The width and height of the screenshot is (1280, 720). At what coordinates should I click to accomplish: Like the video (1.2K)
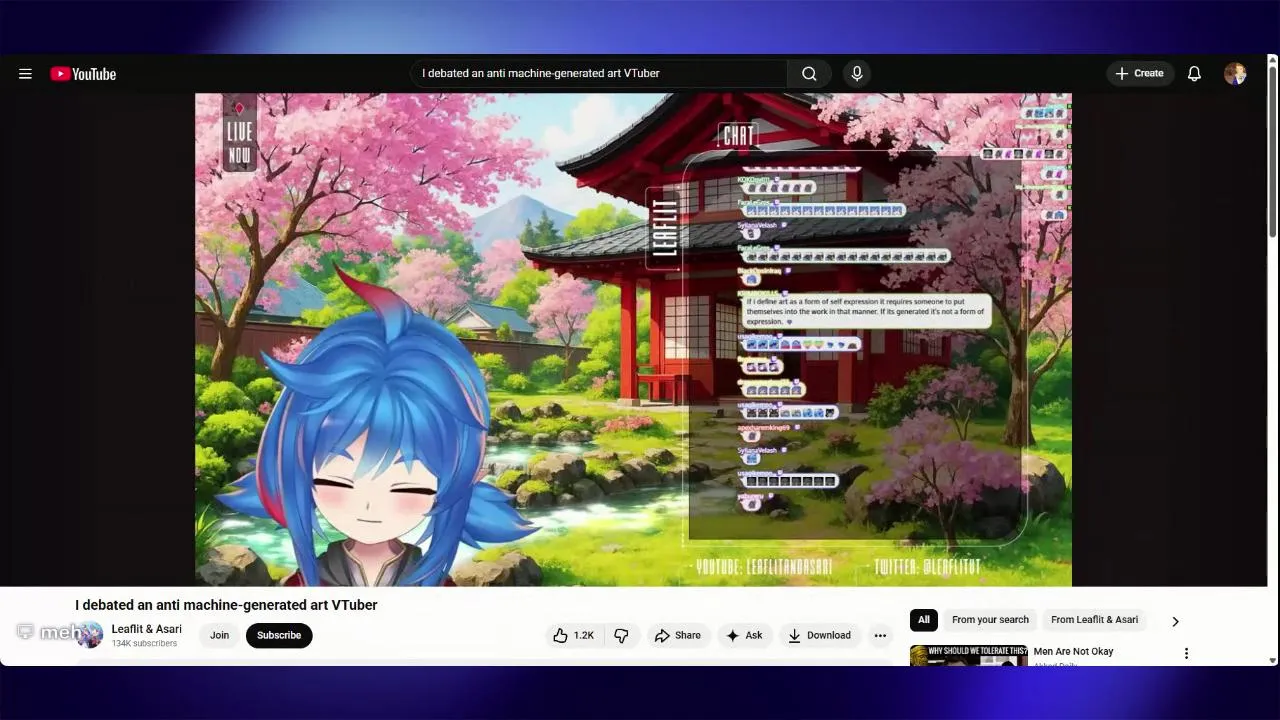coord(572,636)
